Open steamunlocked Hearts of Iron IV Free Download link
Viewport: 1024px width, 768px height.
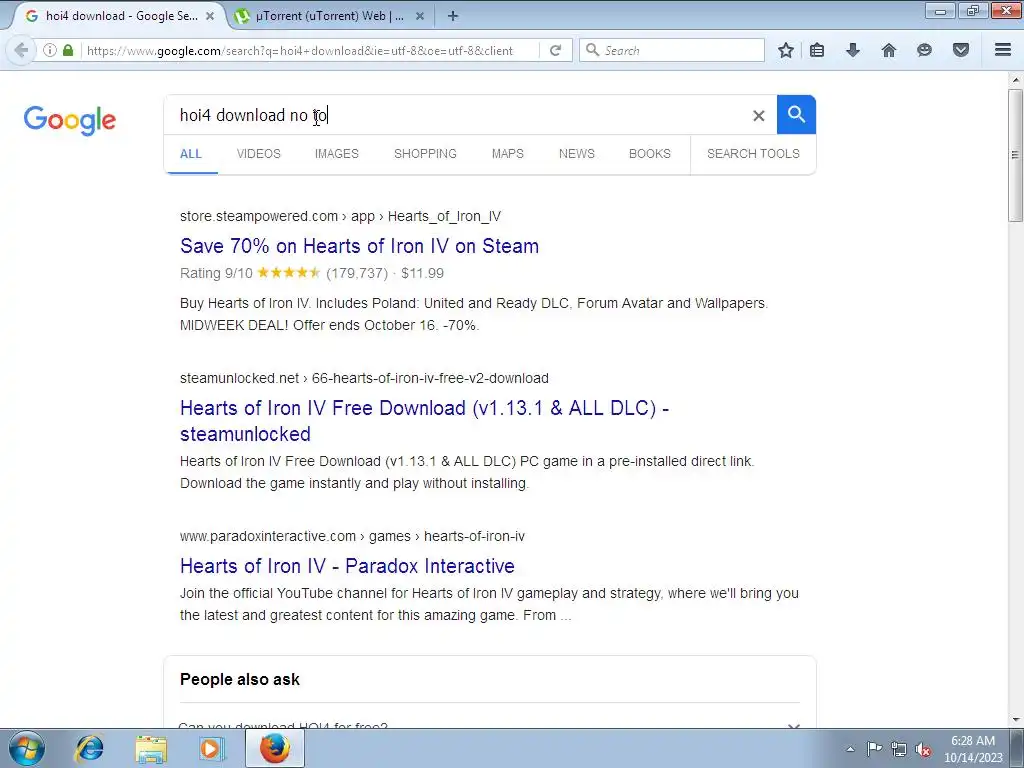coord(424,421)
